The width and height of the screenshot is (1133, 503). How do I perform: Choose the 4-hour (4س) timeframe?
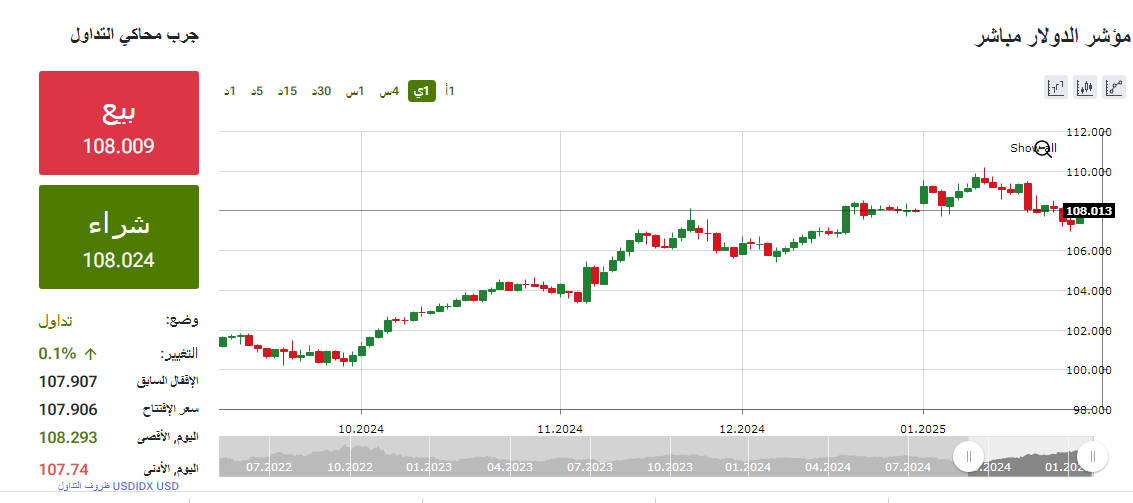[x=389, y=91]
